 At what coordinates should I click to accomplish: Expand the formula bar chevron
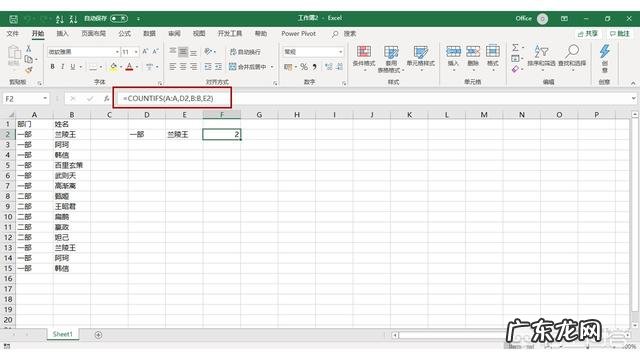click(633, 98)
